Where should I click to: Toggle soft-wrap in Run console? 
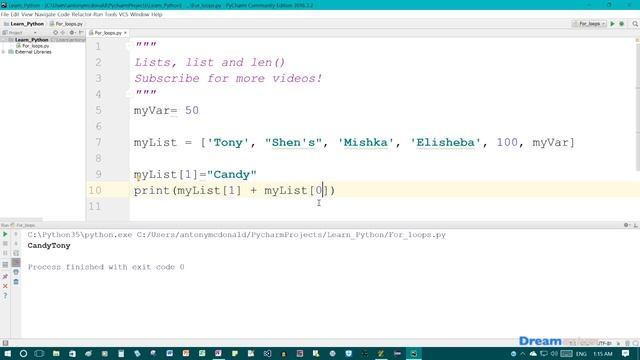(x=16, y=253)
